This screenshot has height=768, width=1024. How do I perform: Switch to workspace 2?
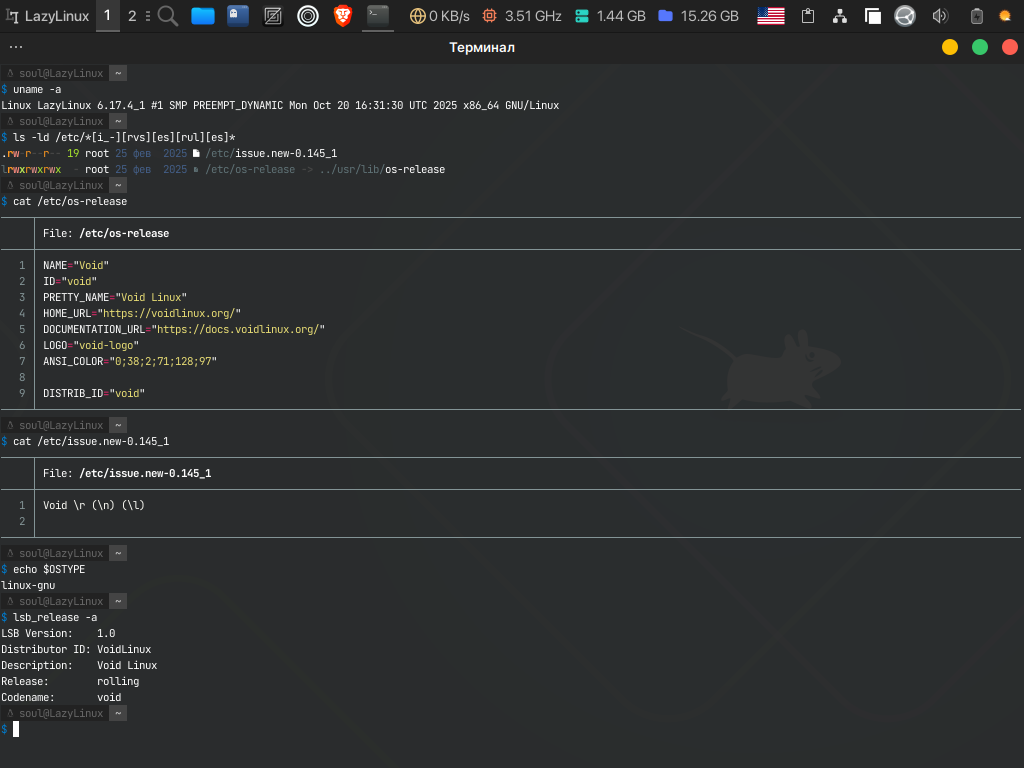132,16
